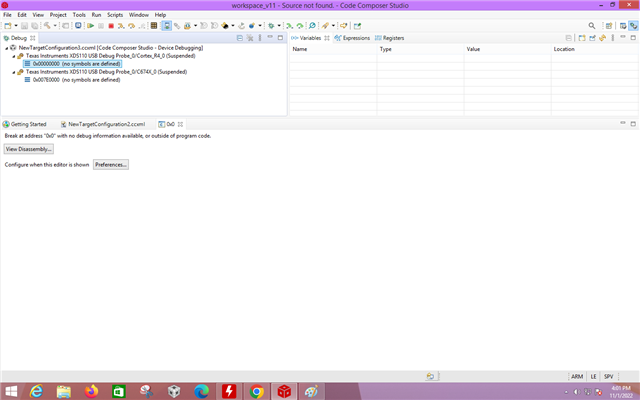
Task: Open File Explorer from the taskbar
Action: (x=64, y=391)
